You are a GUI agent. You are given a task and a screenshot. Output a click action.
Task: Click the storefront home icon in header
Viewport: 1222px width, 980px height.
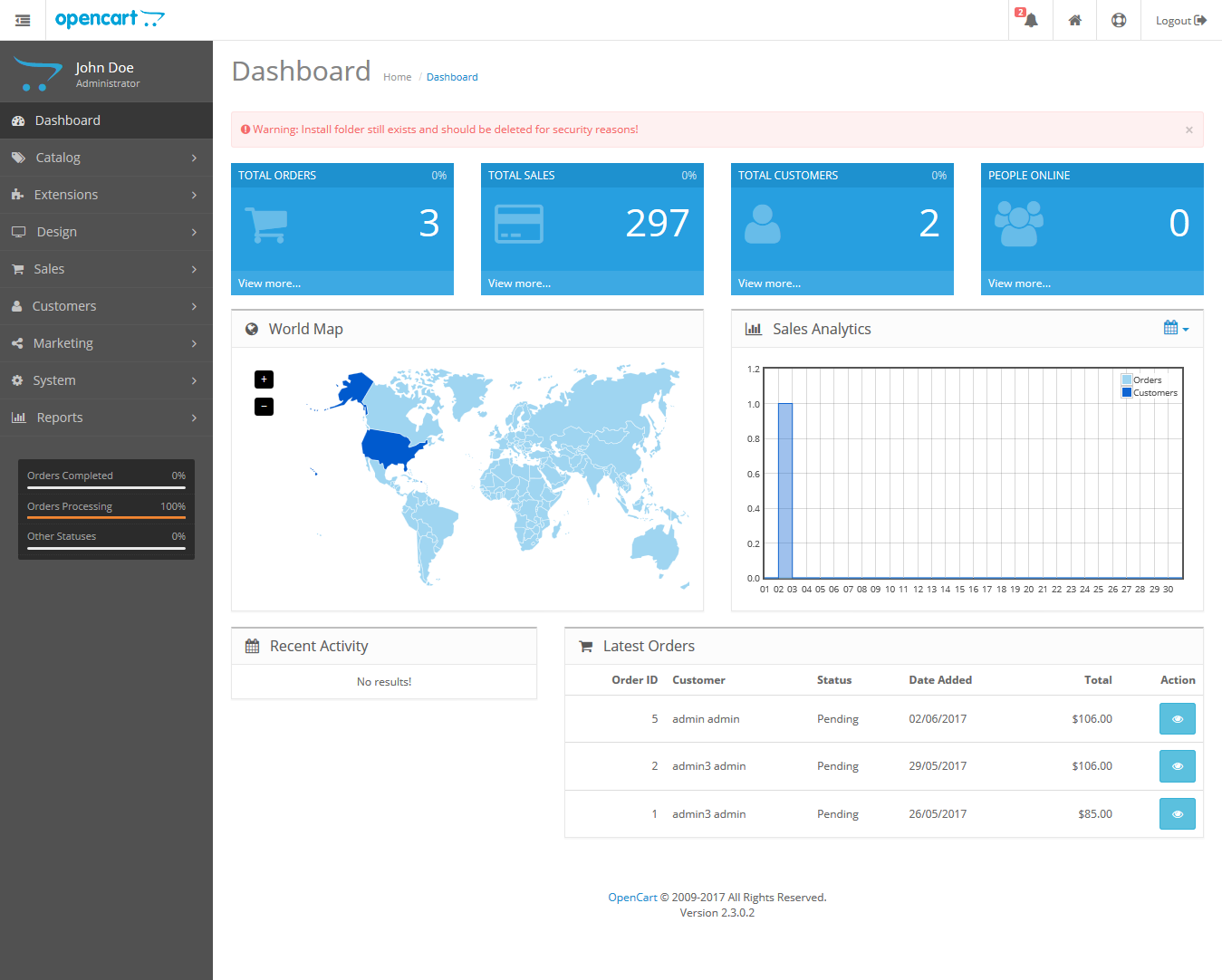pyautogui.click(x=1074, y=20)
